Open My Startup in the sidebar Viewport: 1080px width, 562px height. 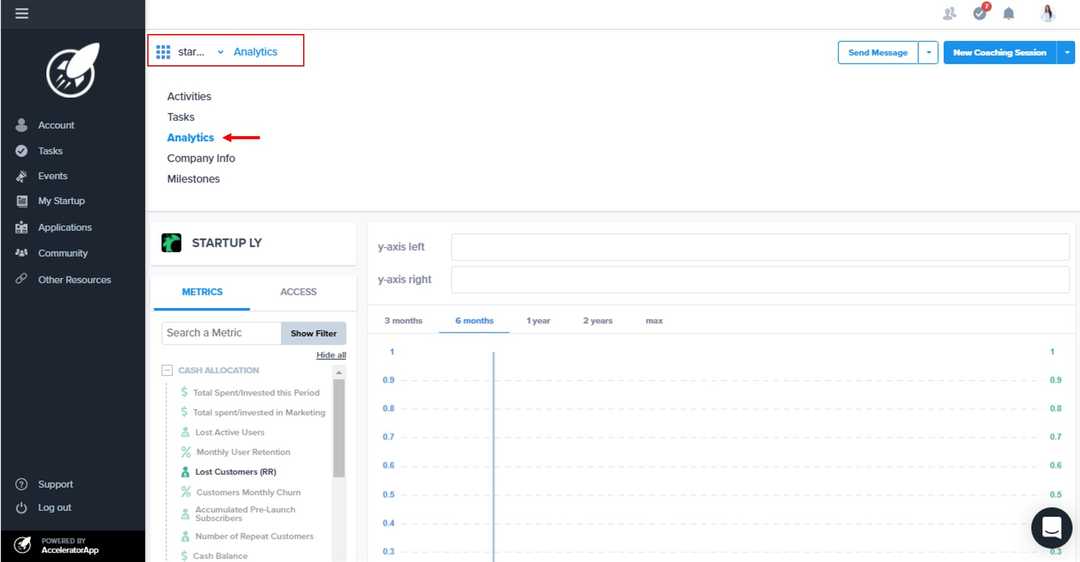[61, 201]
